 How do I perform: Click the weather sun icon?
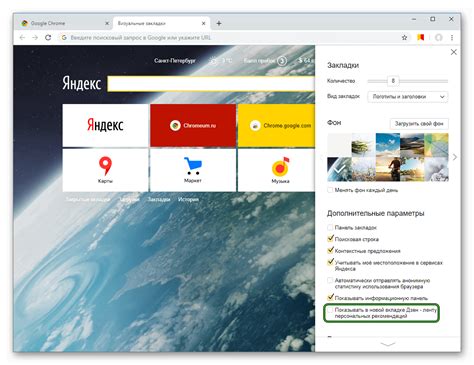[213, 61]
